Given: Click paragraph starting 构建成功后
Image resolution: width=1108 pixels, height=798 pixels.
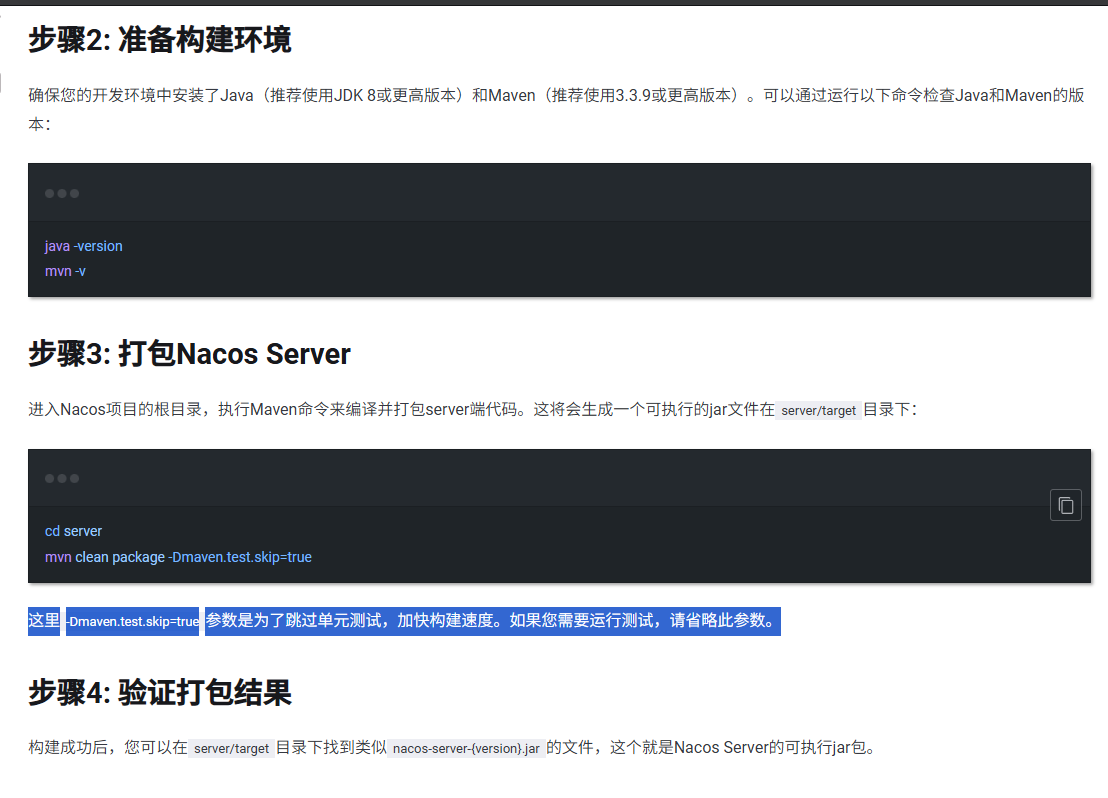Looking at the screenshot, I should tap(452, 748).
